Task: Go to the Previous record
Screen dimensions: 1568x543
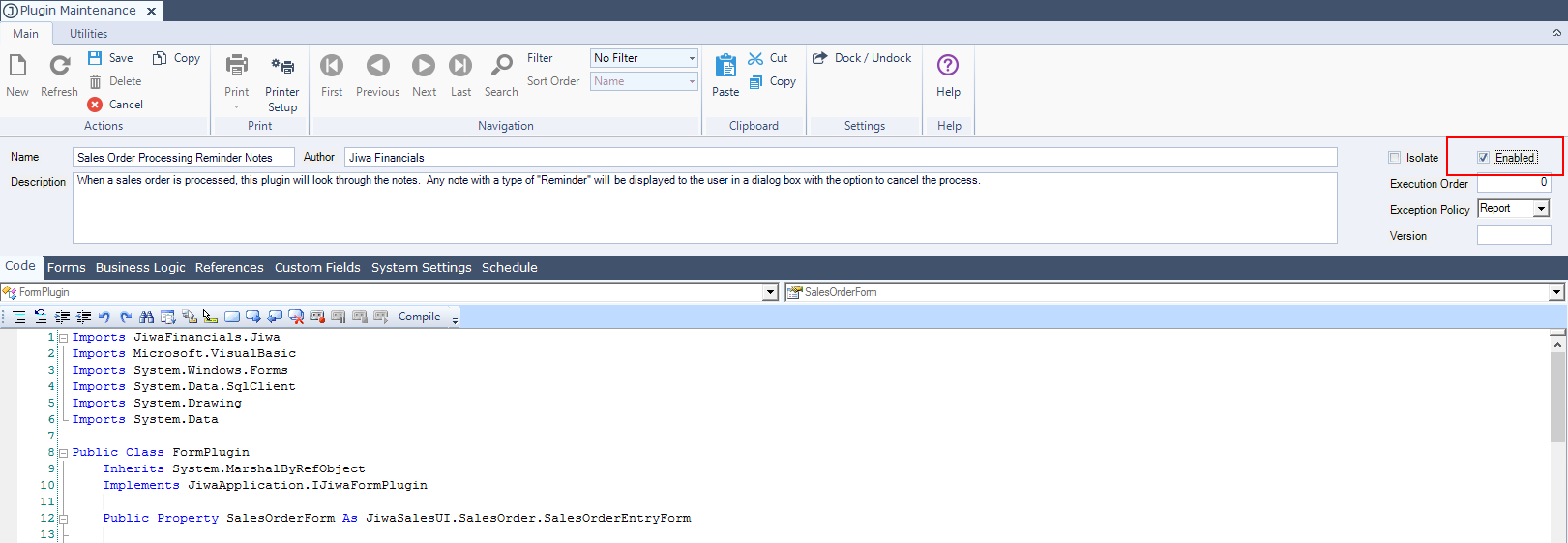Action: coord(377,66)
